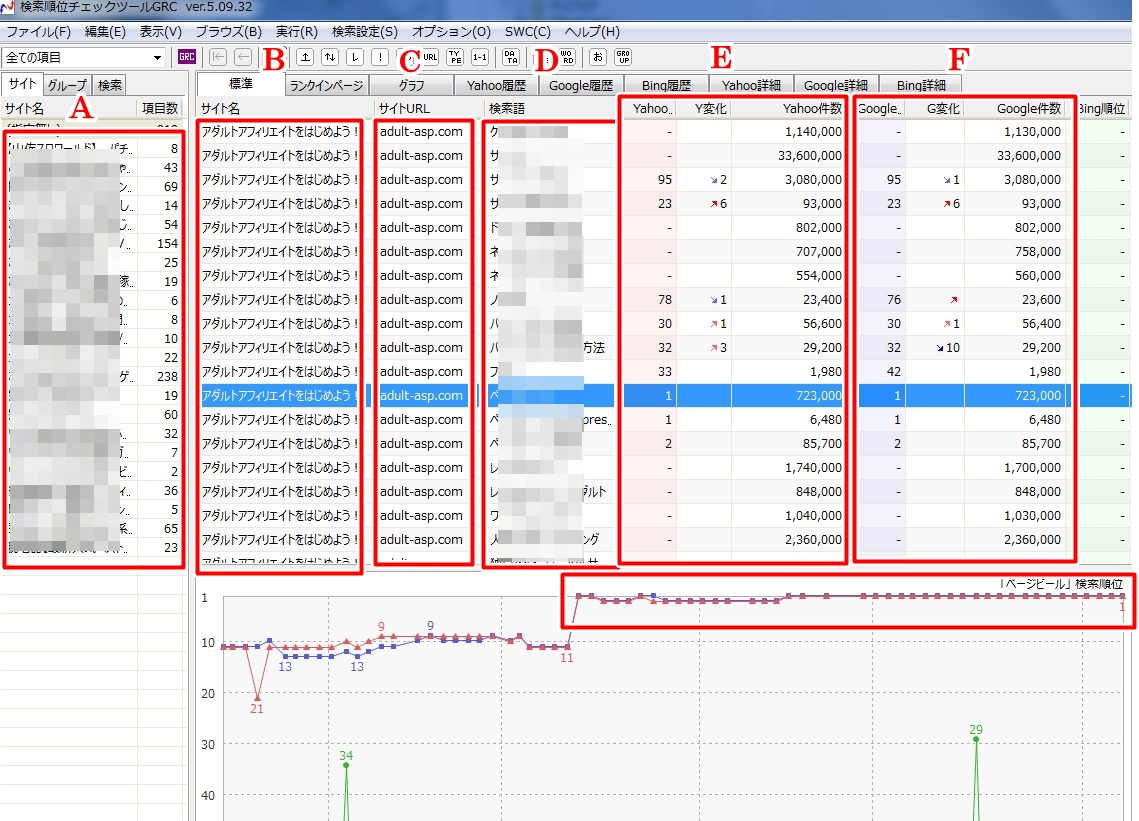The height and width of the screenshot is (821, 1139).
Task: Open the 検索設定(S) menu
Action: pos(365,31)
